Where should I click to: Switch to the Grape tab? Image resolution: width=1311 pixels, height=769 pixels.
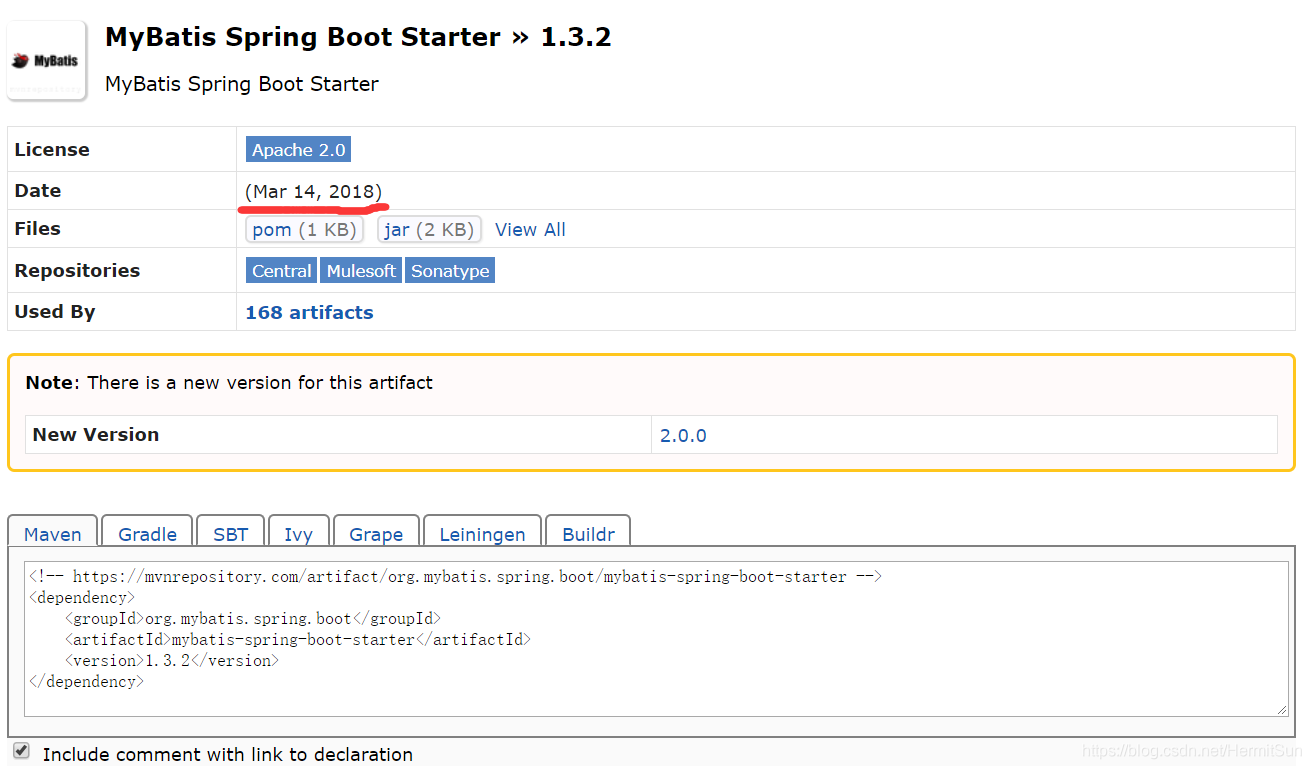coord(376,534)
